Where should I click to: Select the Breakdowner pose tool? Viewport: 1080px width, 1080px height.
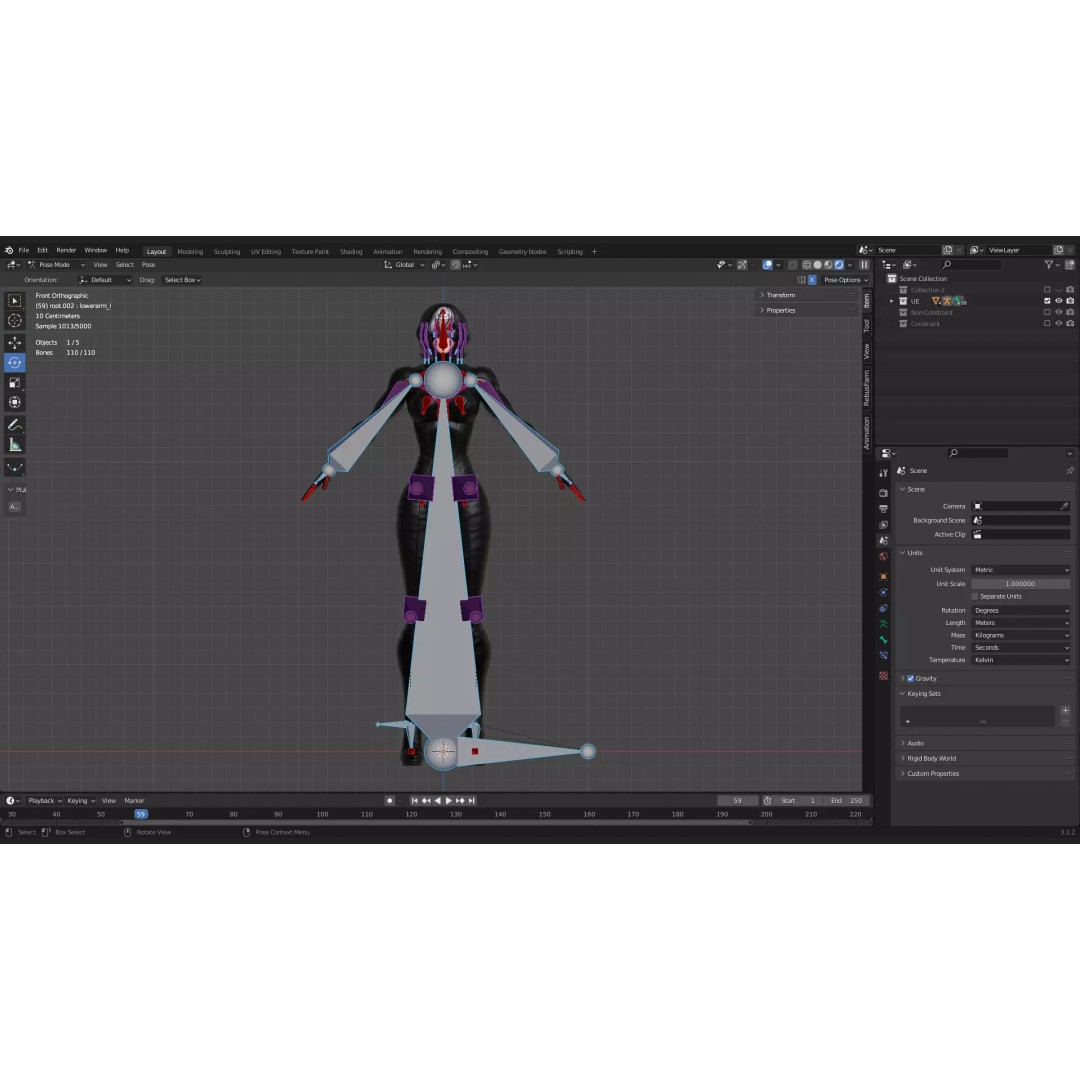14,468
